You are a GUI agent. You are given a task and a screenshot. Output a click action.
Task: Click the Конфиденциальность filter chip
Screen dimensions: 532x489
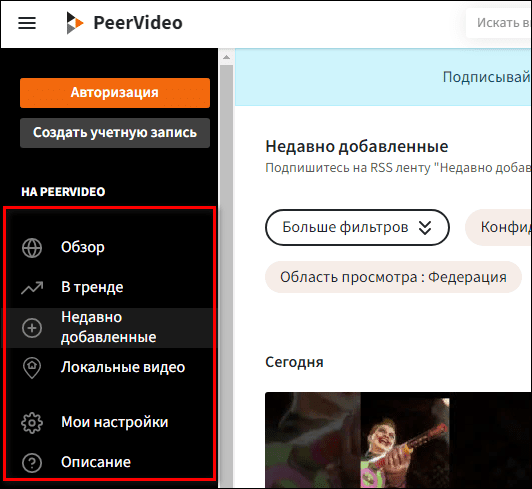(x=499, y=227)
